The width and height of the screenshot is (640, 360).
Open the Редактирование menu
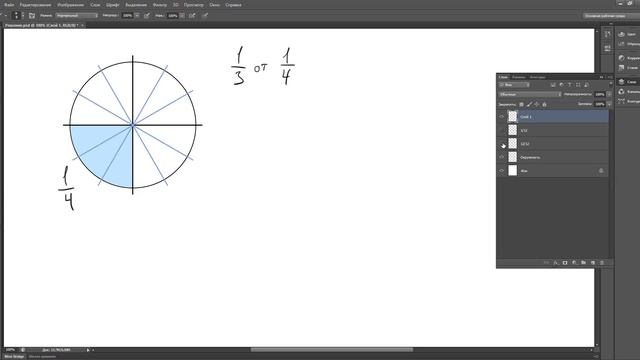36,5
